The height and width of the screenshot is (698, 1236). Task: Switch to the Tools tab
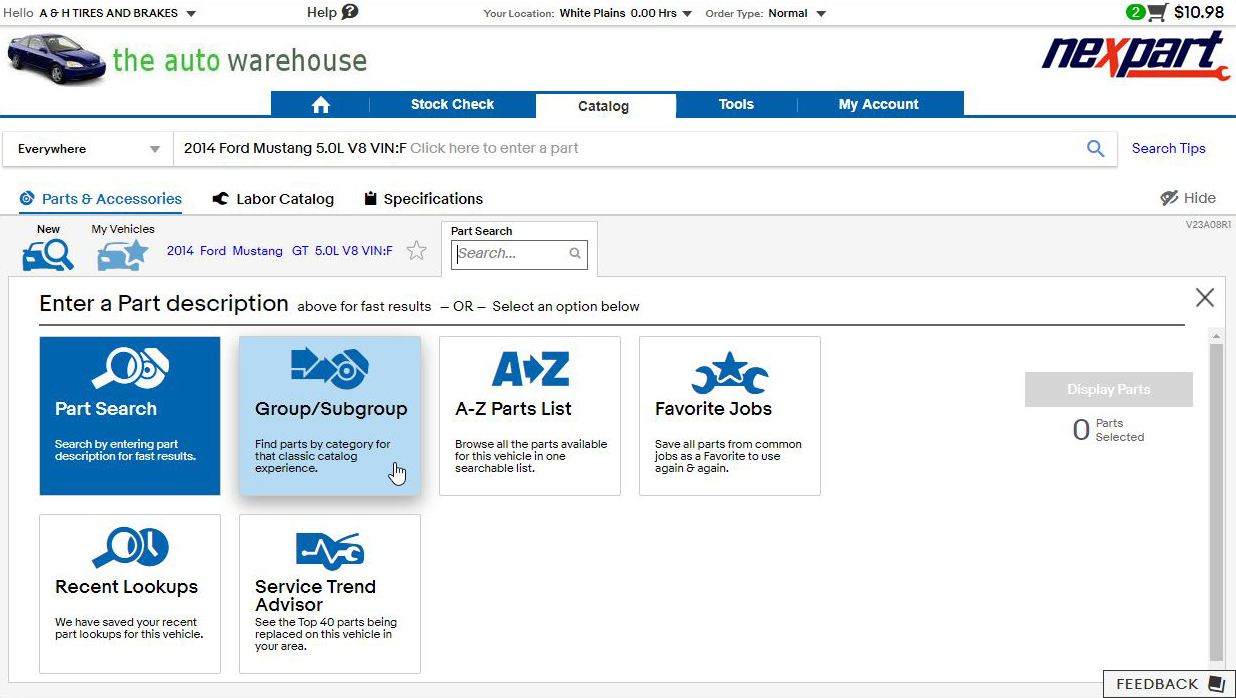click(x=736, y=104)
